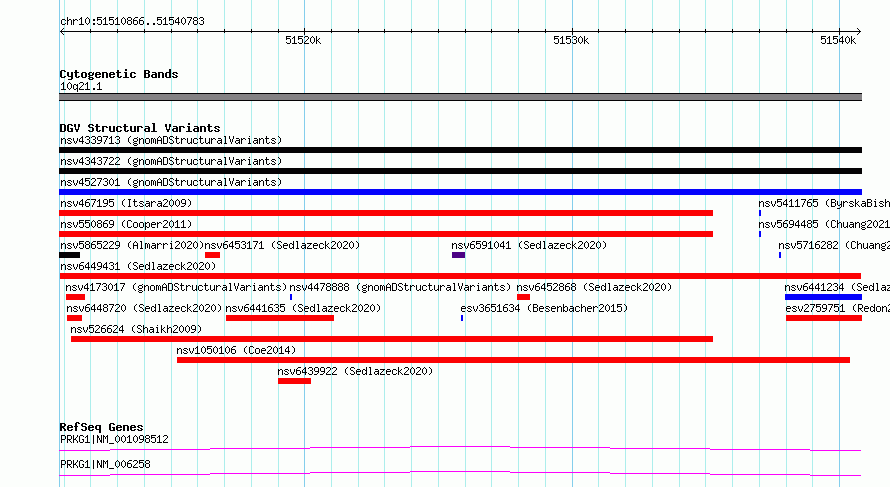The image size is (890, 487).
Task: Click nsv6441234 variant label
Action: tap(837, 287)
